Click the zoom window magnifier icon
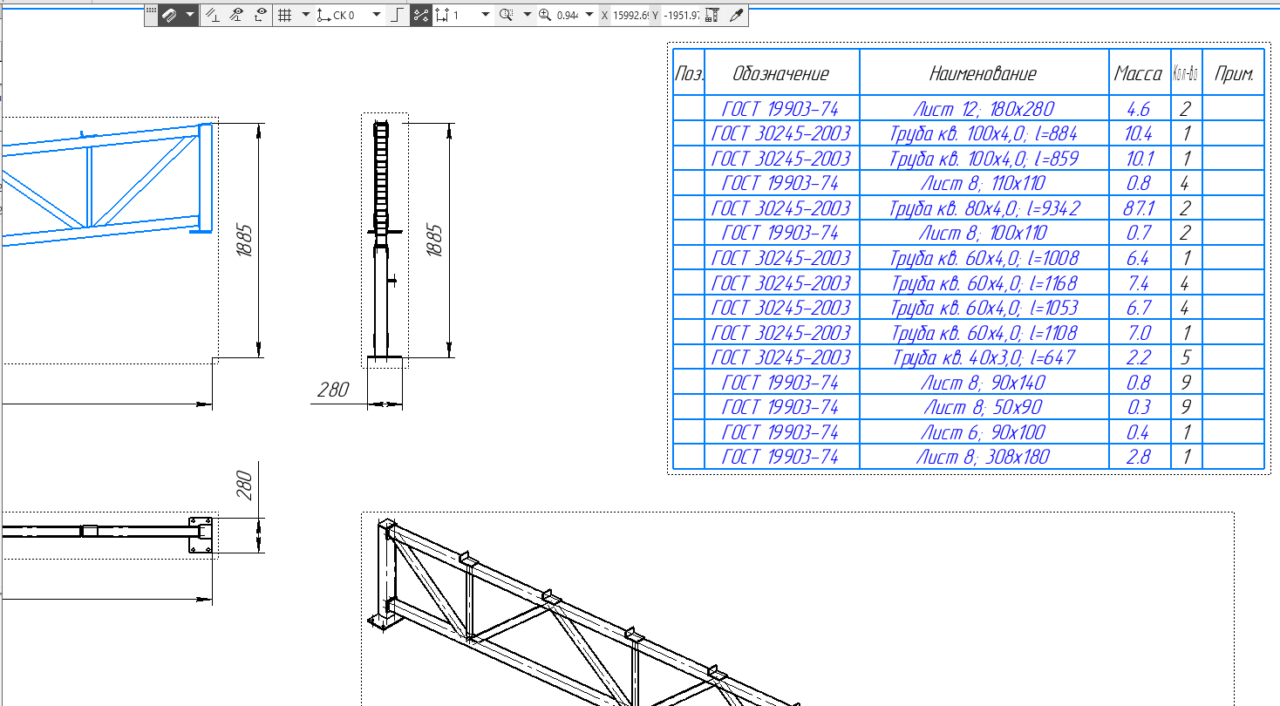The height and width of the screenshot is (706, 1280). coord(506,15)
